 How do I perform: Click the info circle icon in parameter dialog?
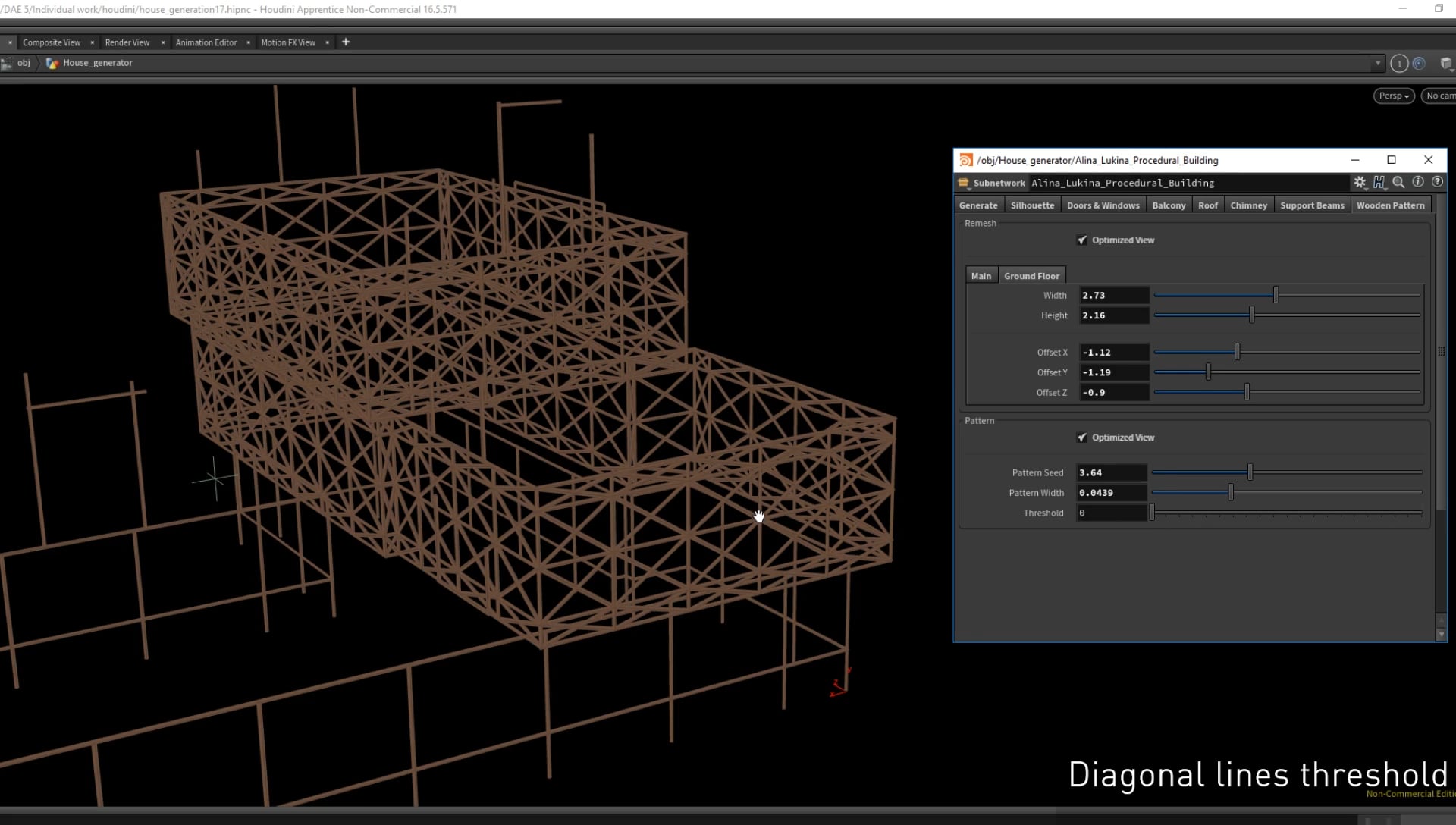[x=1418, y=182]
